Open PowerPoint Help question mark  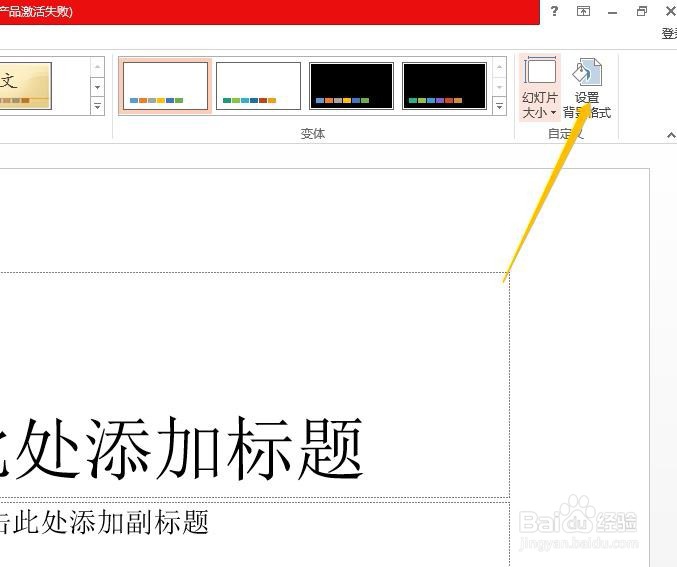pos(554,11)
